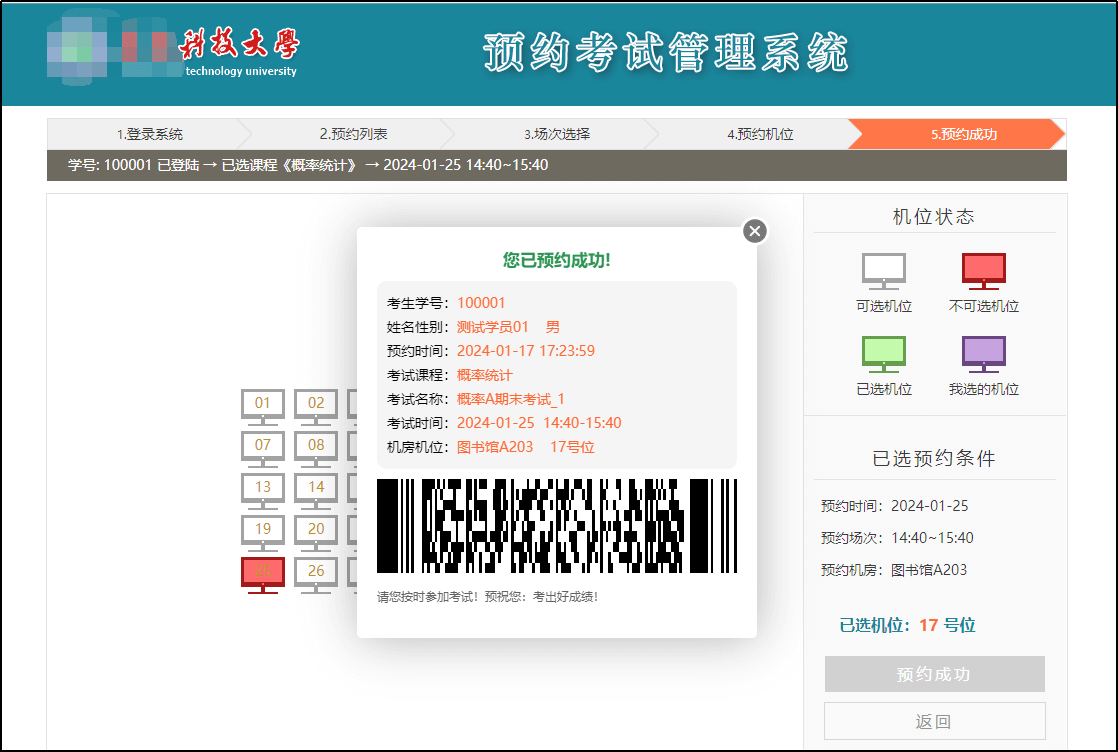Click the gray 预约成功 button
The image size is (1118, 752).
point(934,674)
